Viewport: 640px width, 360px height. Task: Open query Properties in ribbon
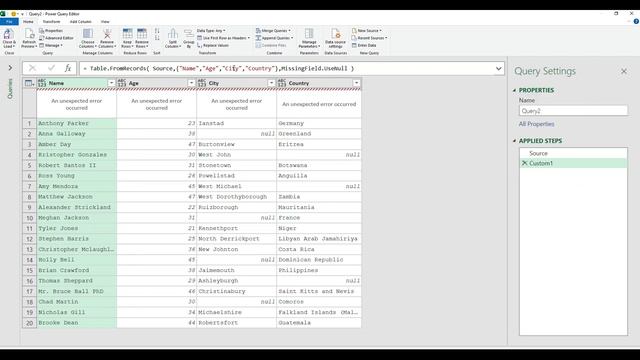click(51, 31)
